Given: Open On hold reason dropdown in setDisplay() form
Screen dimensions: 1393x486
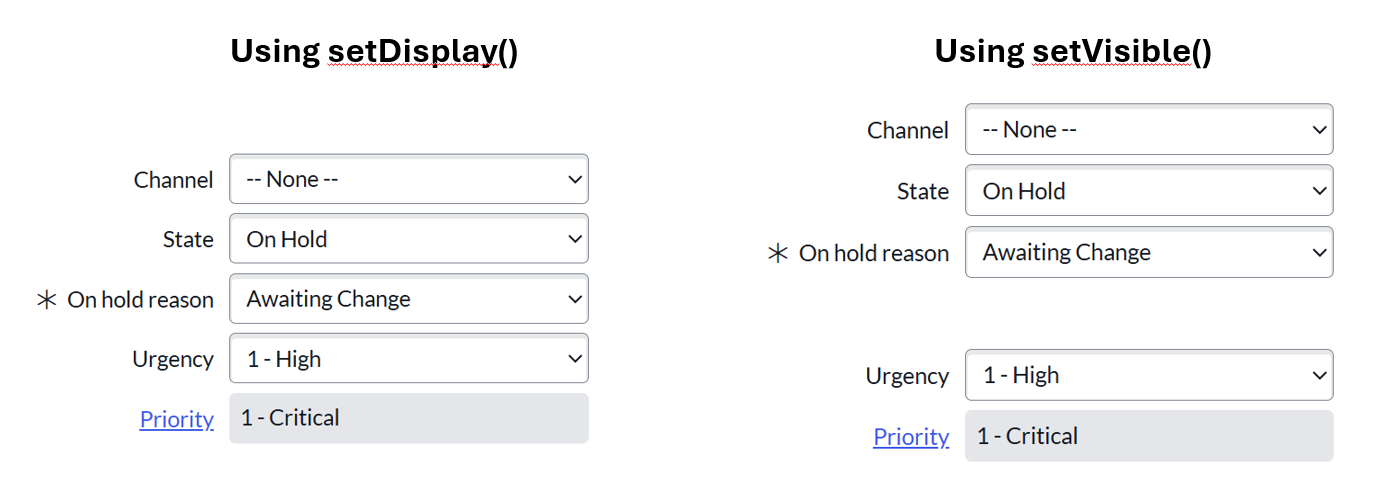Looking at the screenshot, I should tap(408, 299).
